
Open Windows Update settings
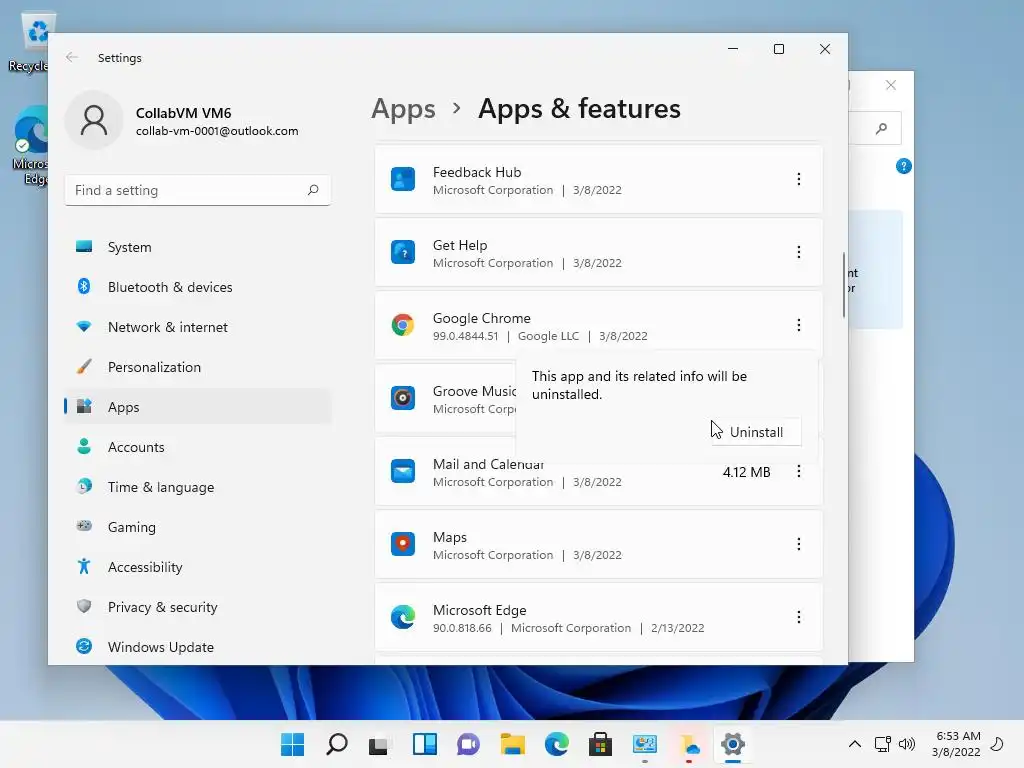(x=198, y=647)
